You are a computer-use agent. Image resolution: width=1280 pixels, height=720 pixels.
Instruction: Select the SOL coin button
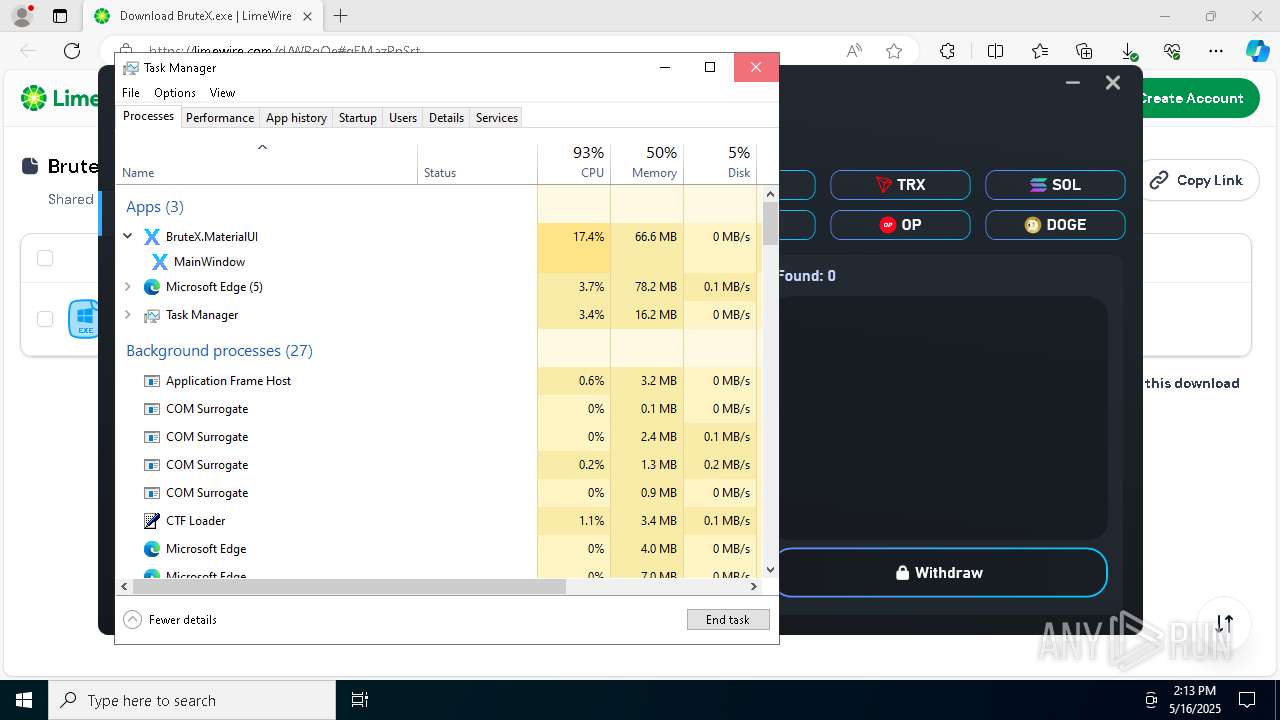click(1055, 185)
